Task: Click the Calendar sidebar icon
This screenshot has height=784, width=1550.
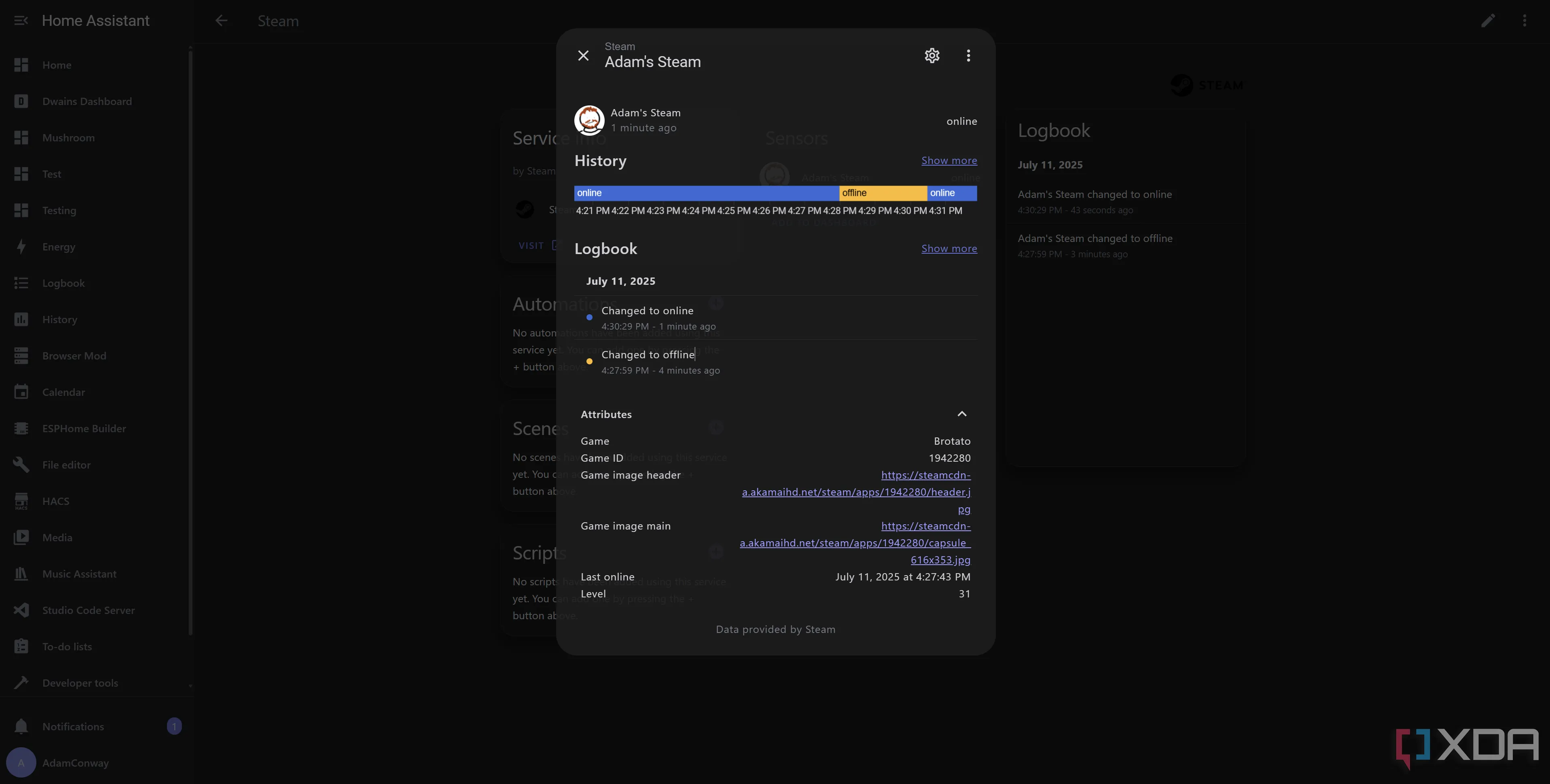Action: pyautogui.click(x=21, y=392)
